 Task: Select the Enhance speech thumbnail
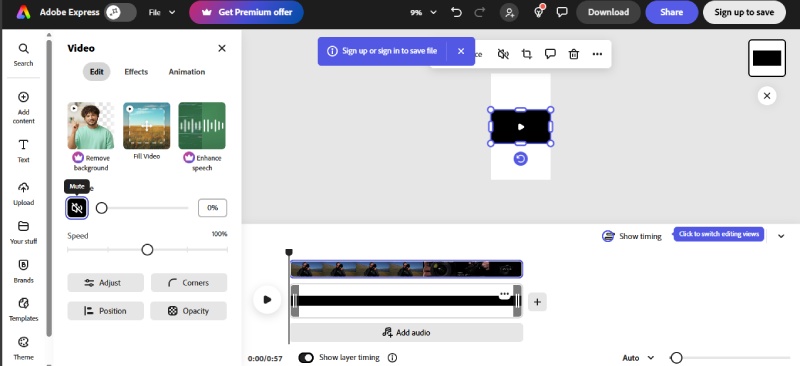(x=202, y=126)
